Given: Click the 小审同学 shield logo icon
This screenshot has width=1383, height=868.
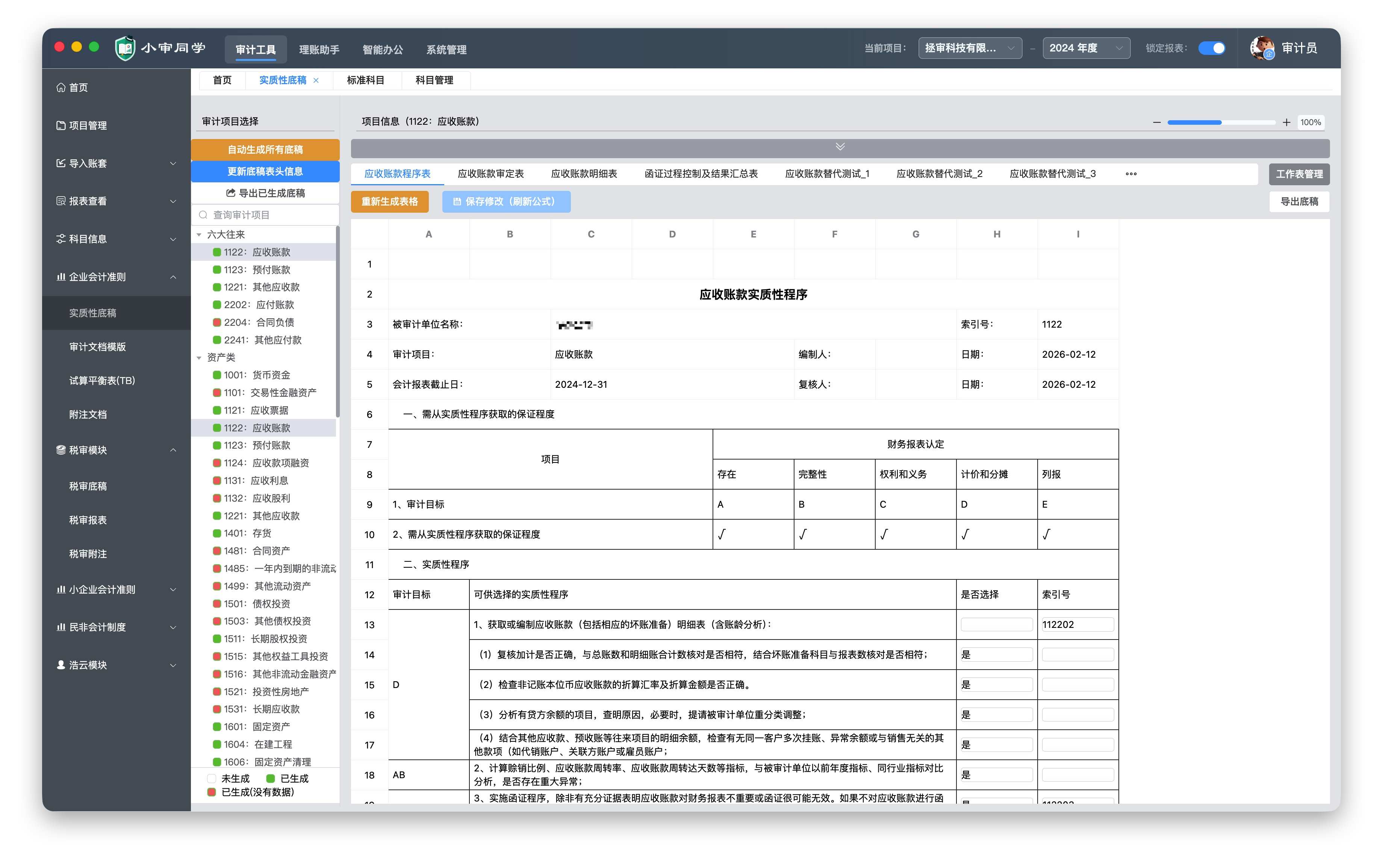Looking at the screenshot, I should click(124, 48).
